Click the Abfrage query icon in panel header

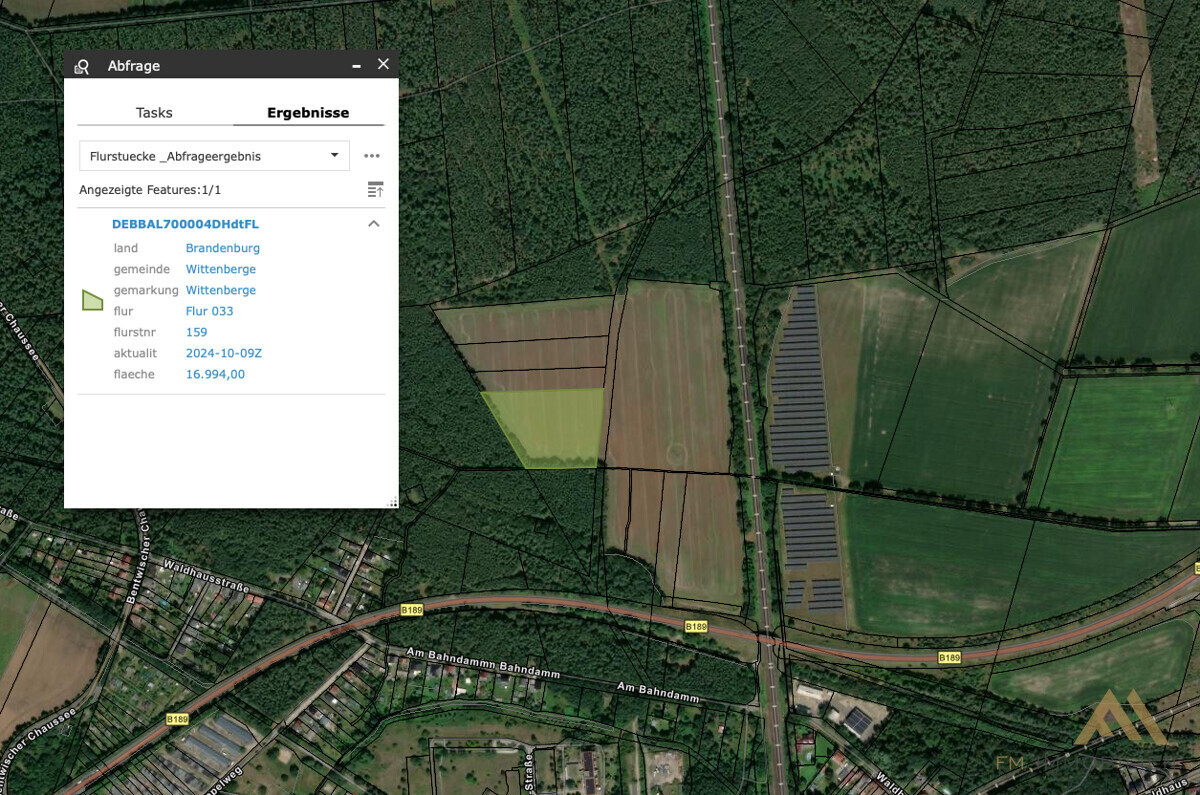82,66
